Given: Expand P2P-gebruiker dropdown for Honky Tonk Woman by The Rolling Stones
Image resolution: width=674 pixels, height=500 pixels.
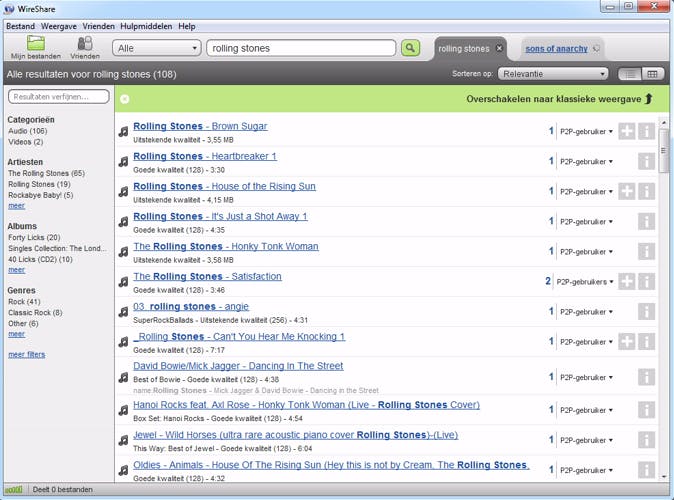Looking at the screenshot, I should 586,252.
